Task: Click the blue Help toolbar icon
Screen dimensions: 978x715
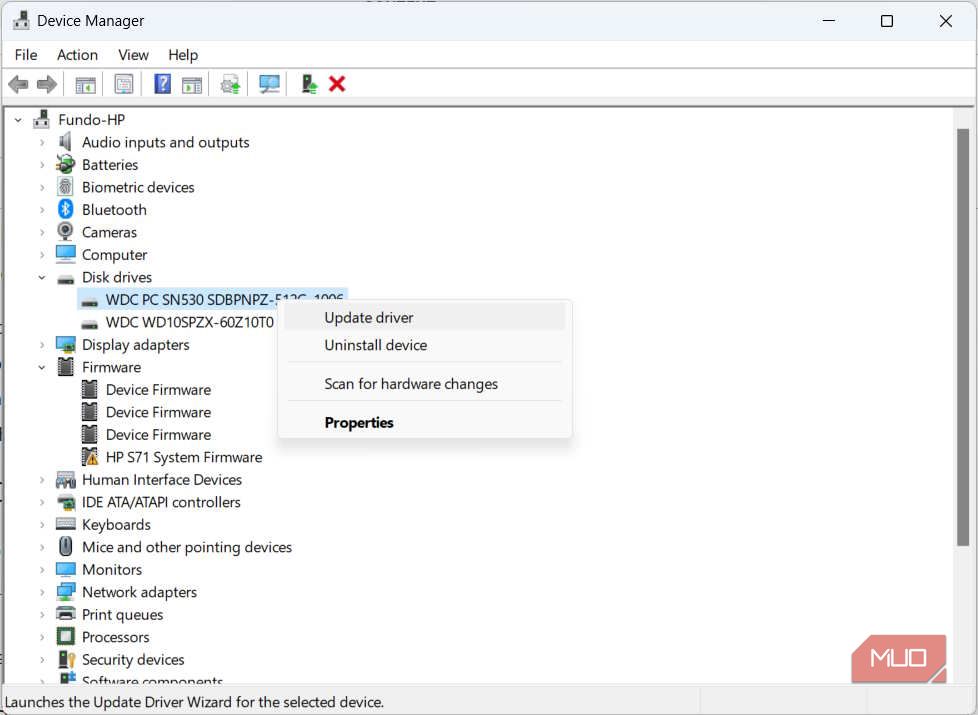Action: tap(162, 84)
